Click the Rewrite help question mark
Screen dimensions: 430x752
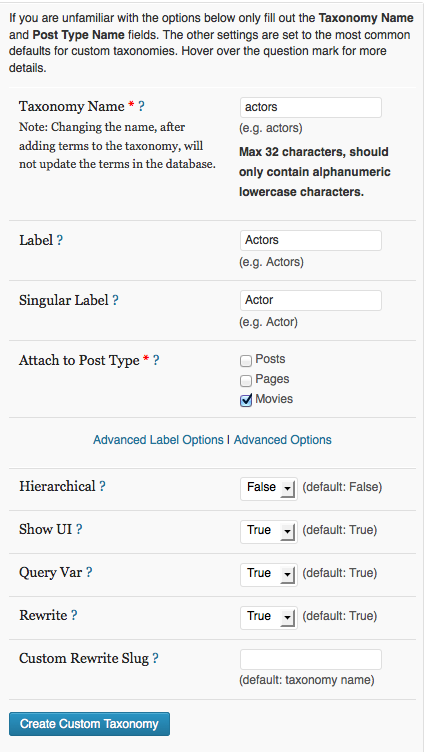74,615
